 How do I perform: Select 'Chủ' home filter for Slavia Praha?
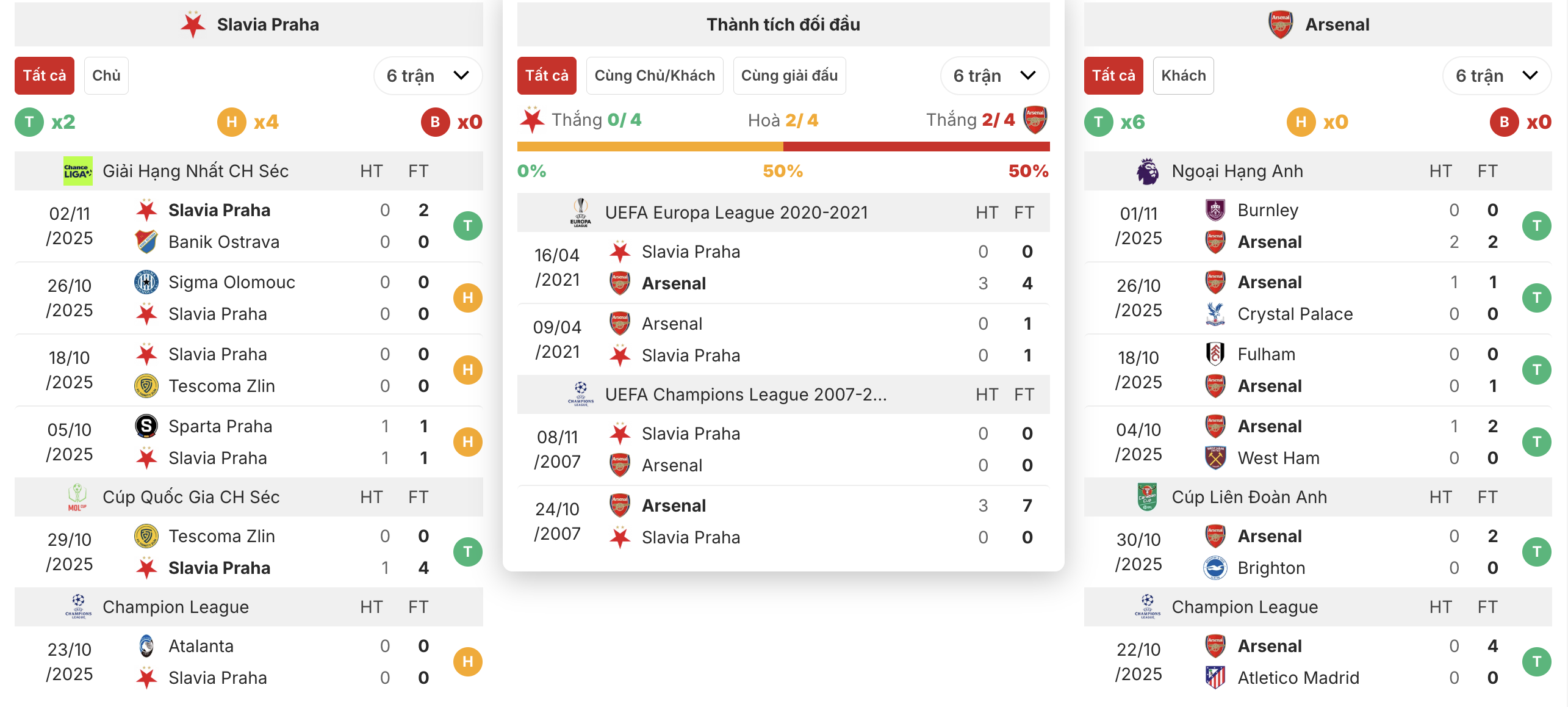click(106, 76)
